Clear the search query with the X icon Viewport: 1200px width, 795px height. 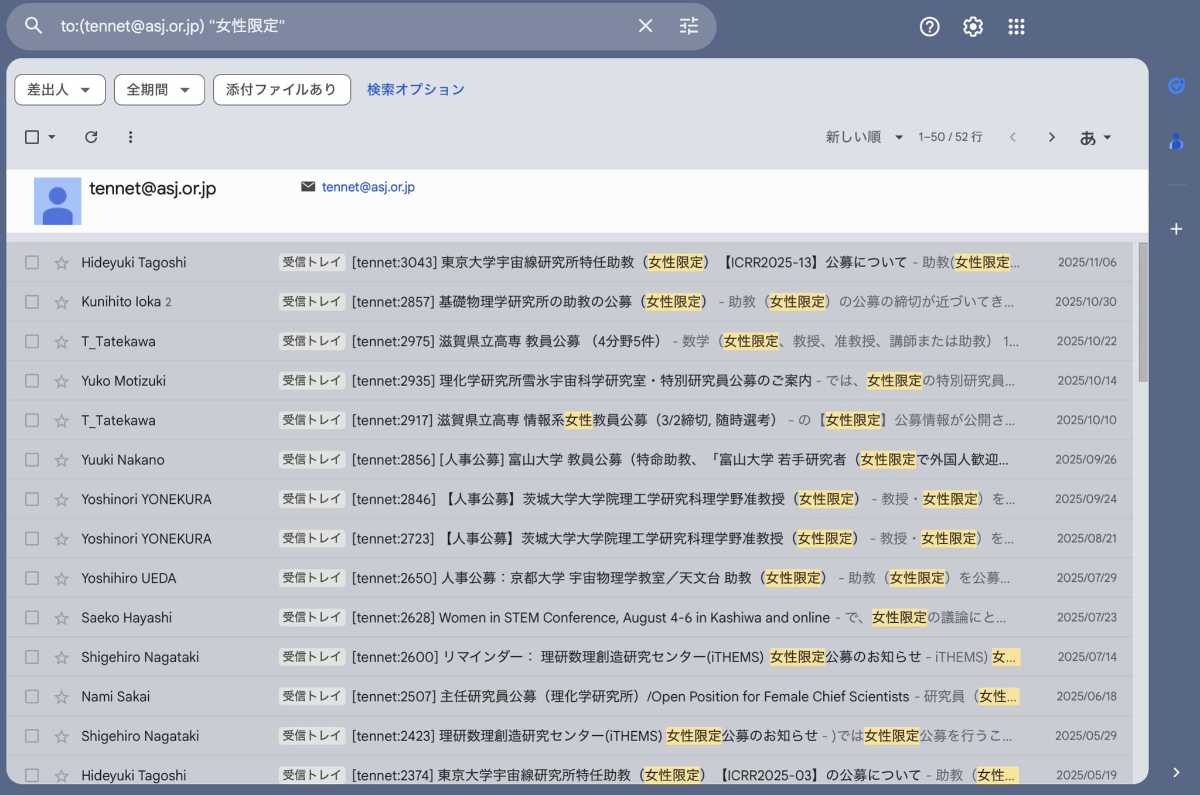tap(645, 26)
